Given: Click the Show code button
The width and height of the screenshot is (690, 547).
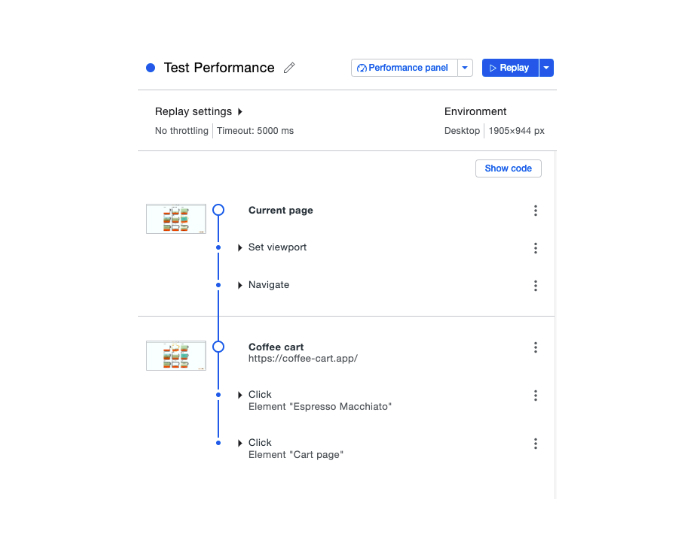Looking at the screenshot, I should click(x=508, y=169).
